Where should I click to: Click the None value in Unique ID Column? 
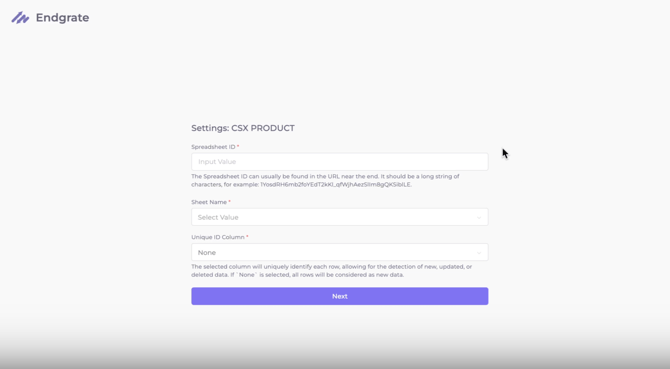click(x=207, y=253)
